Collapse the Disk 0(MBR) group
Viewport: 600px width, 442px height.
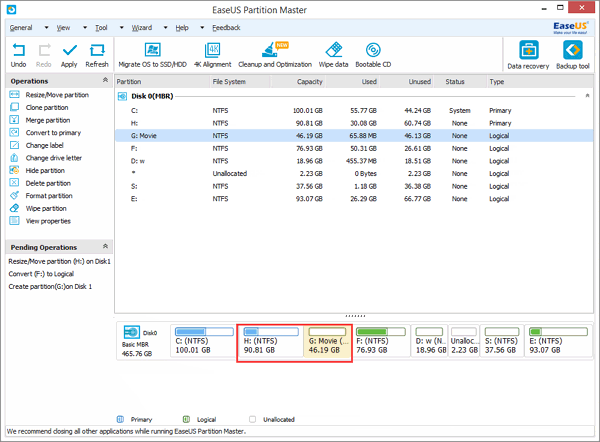click(x=587, y=96)
